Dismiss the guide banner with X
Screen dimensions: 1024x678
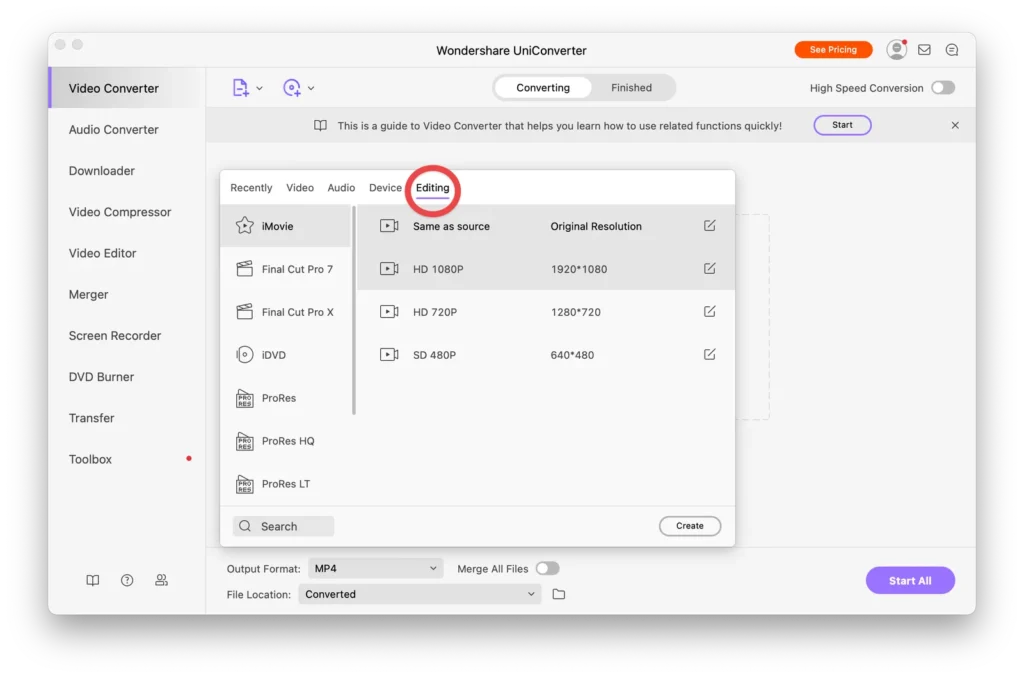(955, 125)
